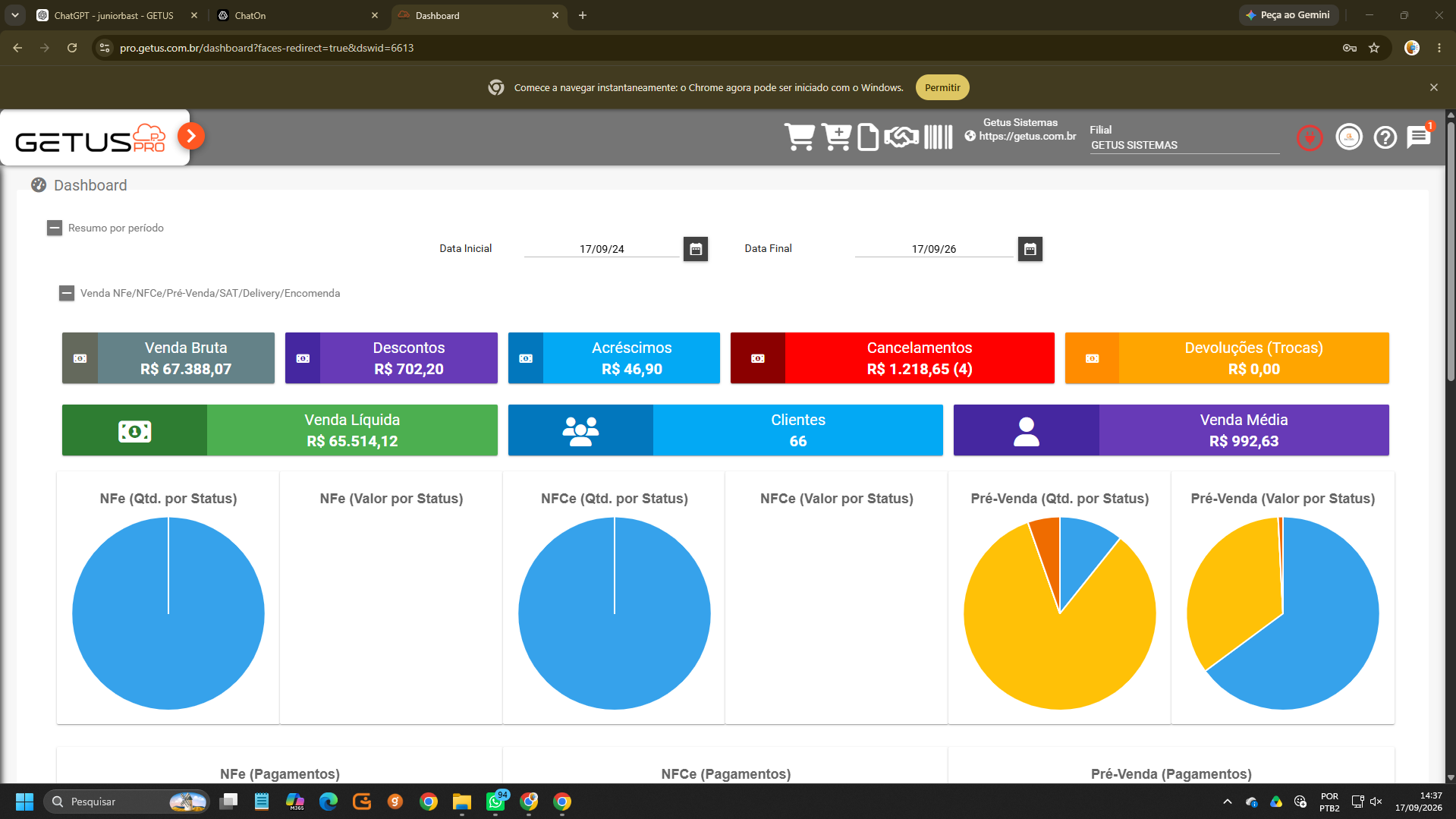Collapse the Venda NFe/NFCe/Pré-Venda section
Image resolution: width=1456 pixels, height=819 pixels.
click(x=67, y=293)
